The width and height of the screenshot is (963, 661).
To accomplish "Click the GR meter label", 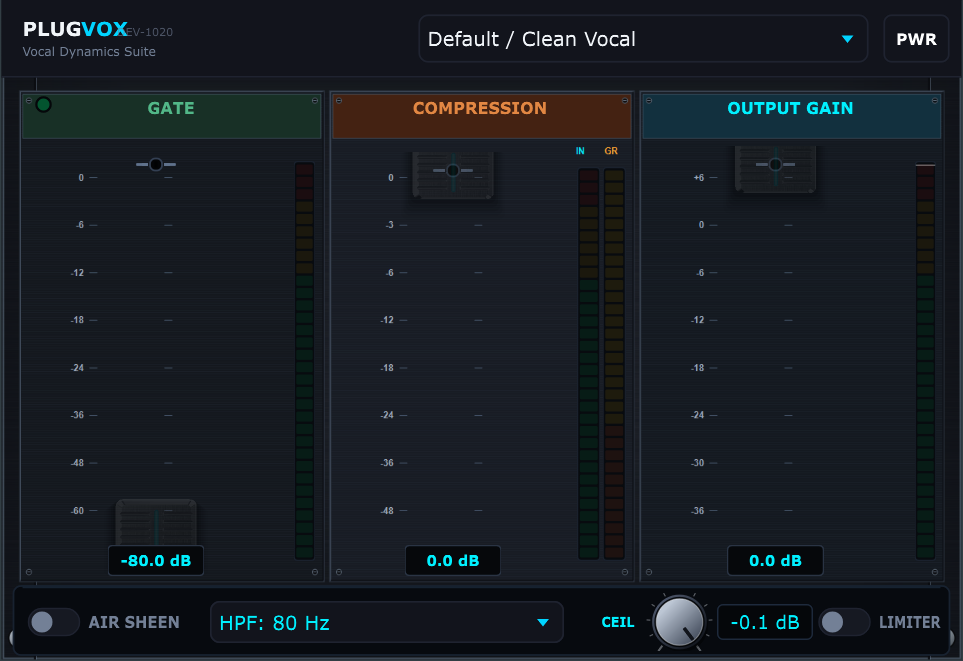I will pos(610,151).
